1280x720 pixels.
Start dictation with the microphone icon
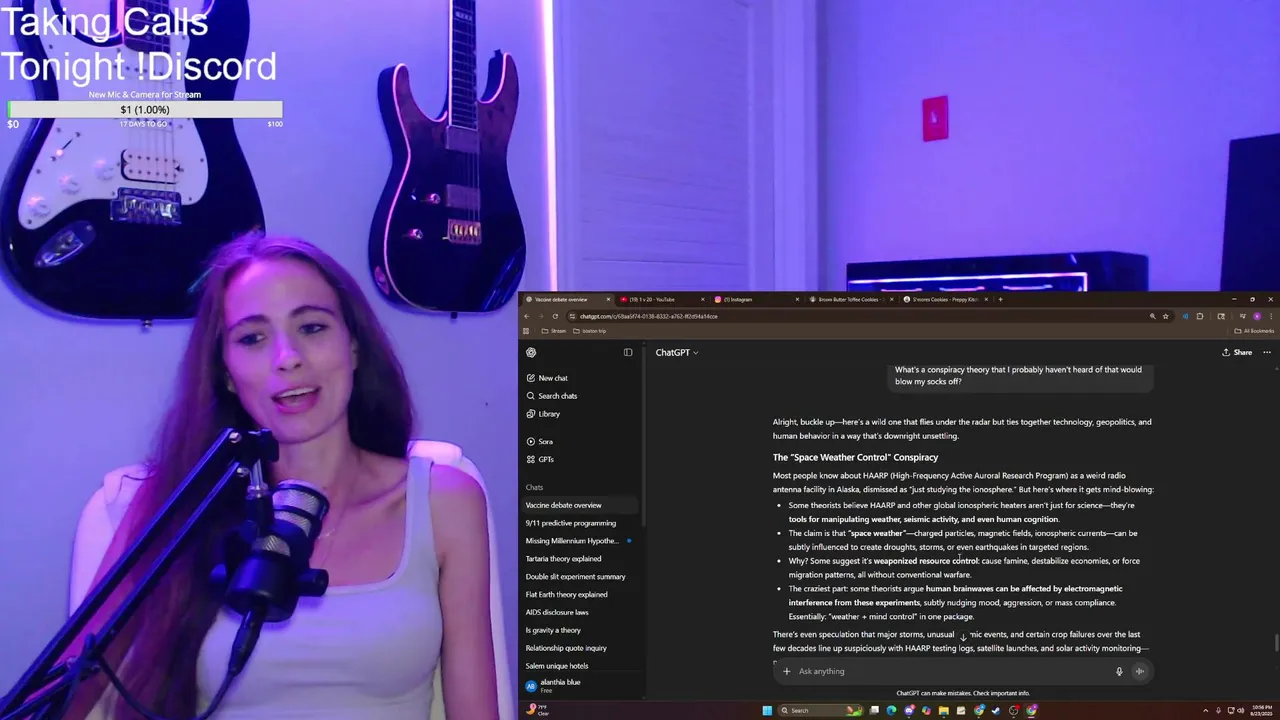coord(1119,671)
